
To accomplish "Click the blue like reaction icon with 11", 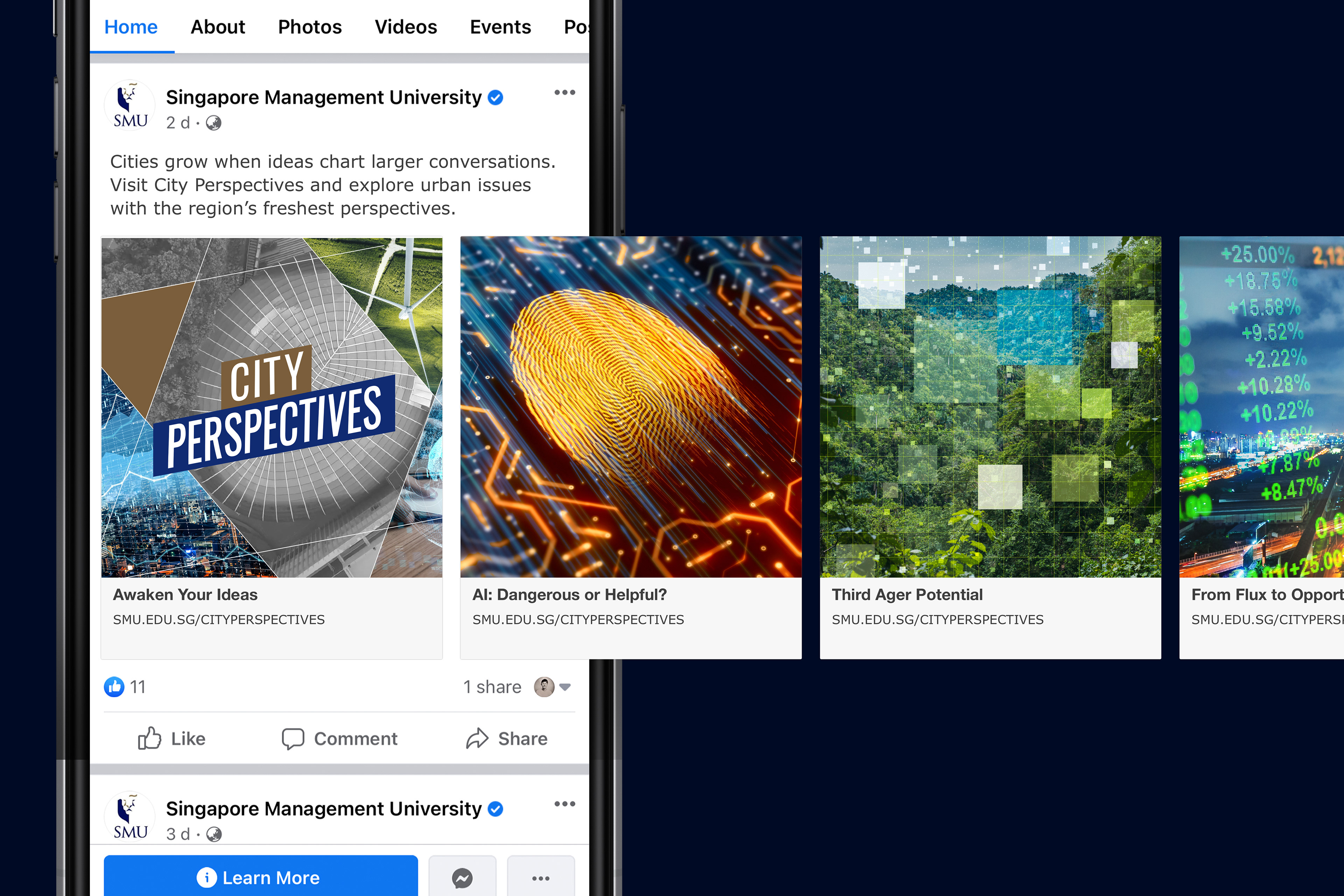I will [114, 687].
